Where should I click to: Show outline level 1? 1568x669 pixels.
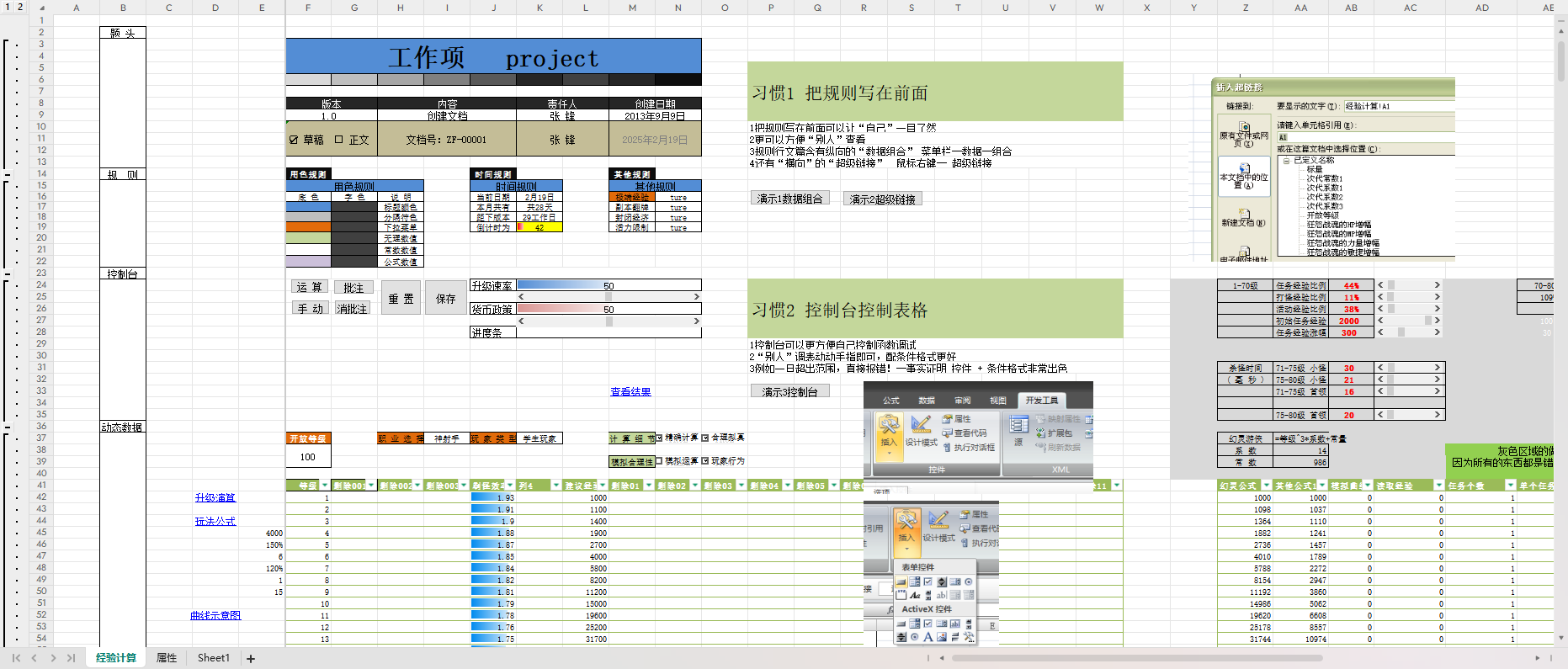[8, 7]
